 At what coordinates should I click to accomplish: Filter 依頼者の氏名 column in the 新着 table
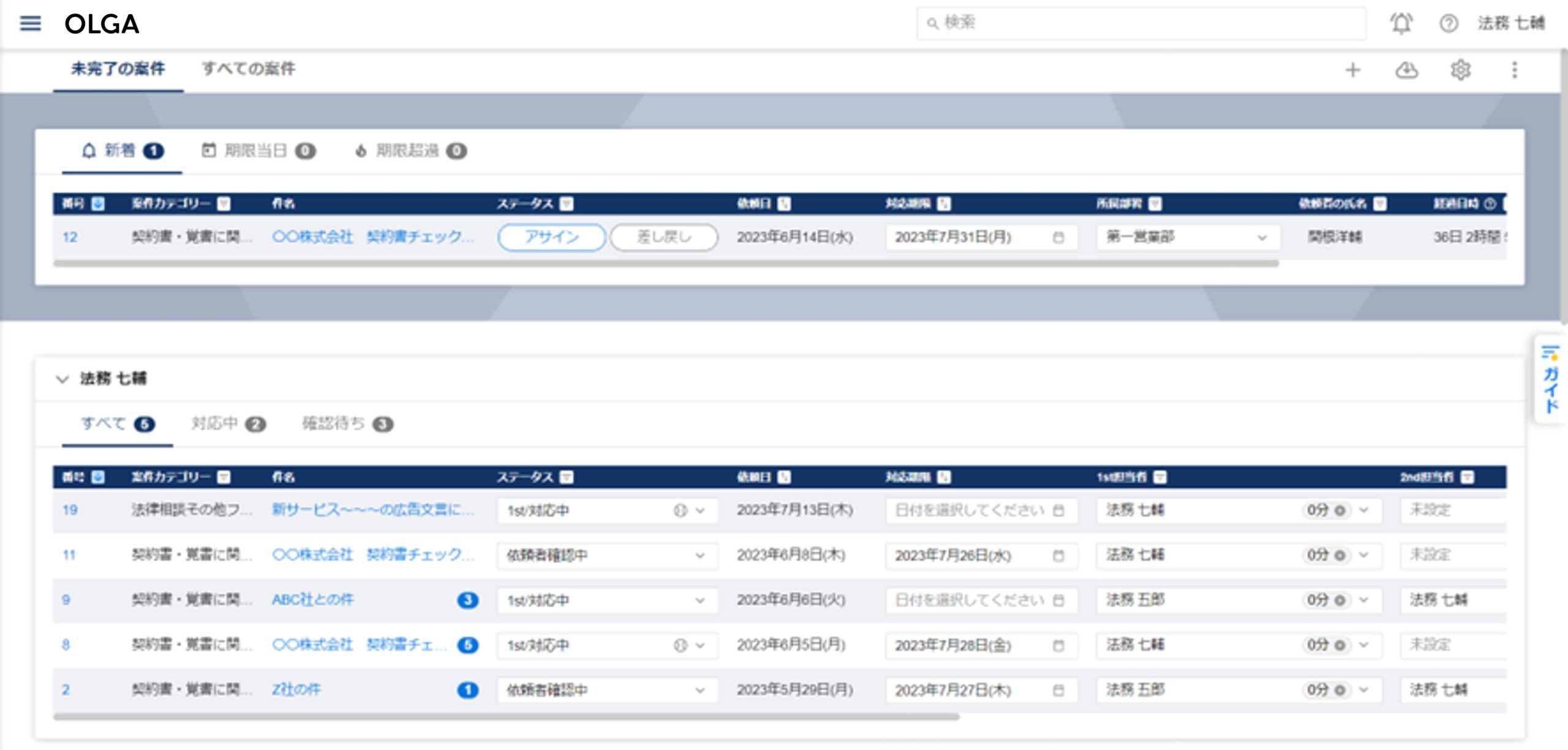tap(1379, 204)
